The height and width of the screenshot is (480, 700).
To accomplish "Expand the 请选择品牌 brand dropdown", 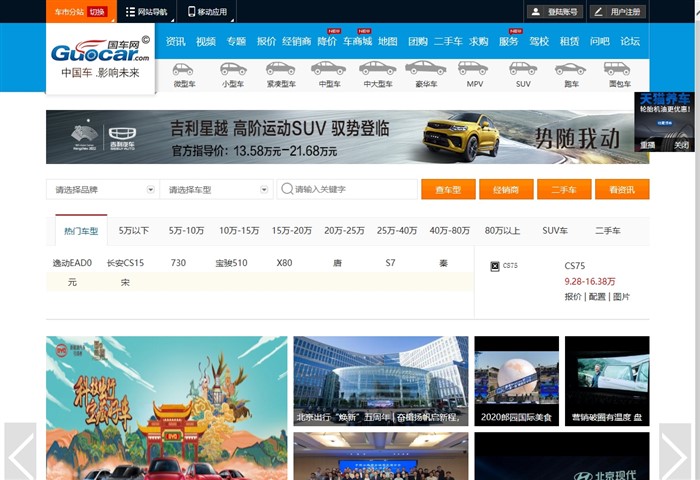I will pyautogui.click(x=102, y=190).
